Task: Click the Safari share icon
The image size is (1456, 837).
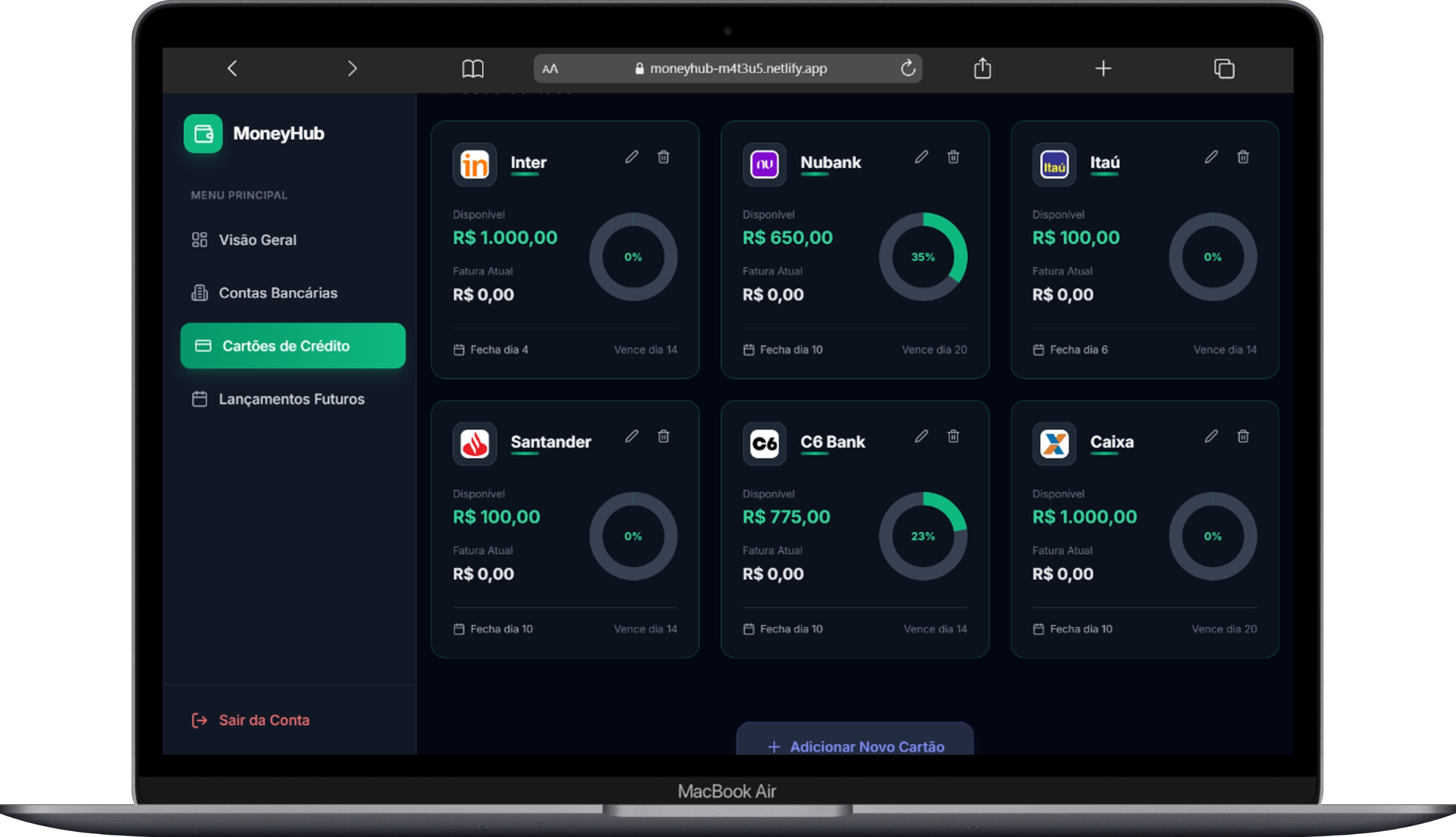Action: click(983, 69)
